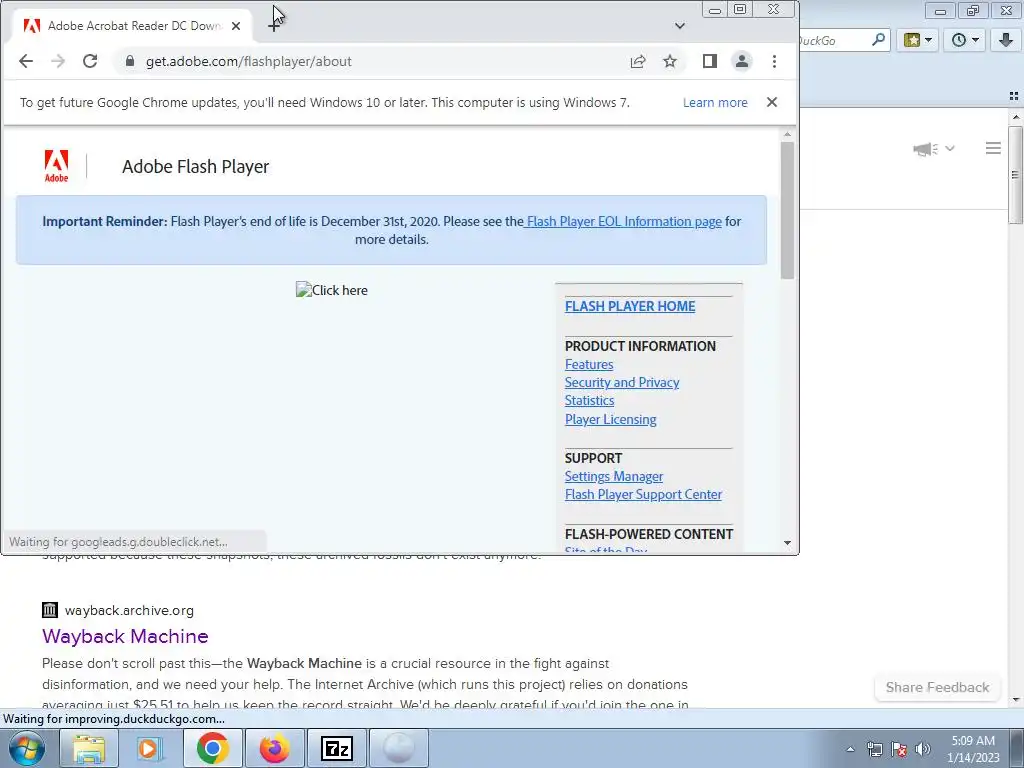Dismiss the Windows 7 update notice

[772, 102]
